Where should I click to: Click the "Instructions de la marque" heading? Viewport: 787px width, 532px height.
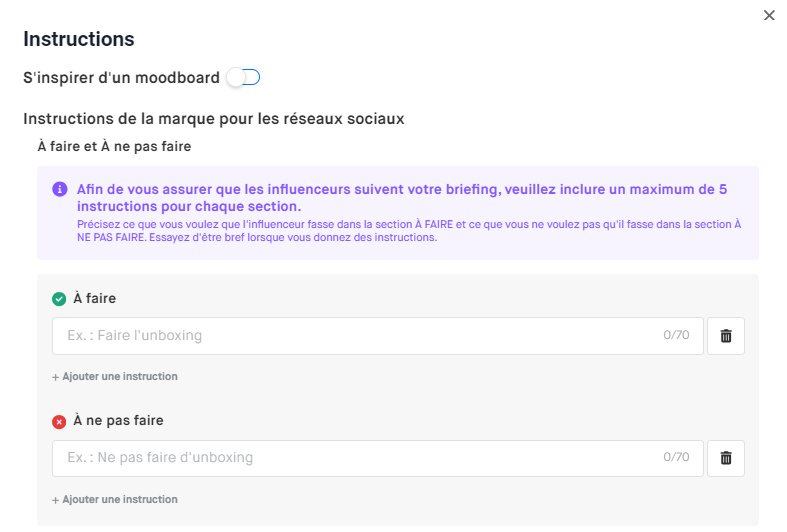pyautogui.click(x=213, y=119)
